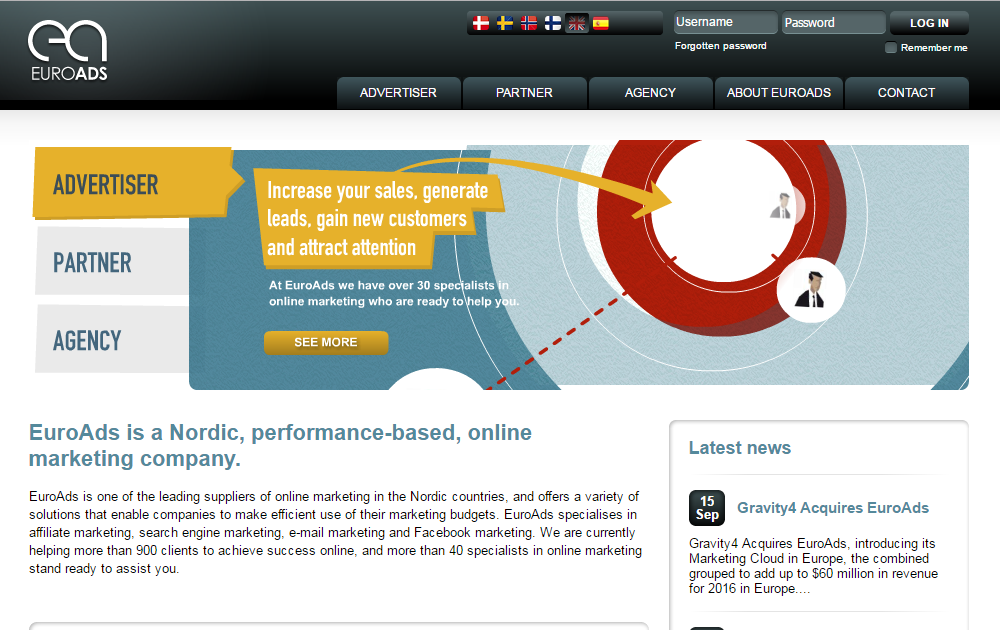Tick the Remember me checkbox

tap(891, 47)
